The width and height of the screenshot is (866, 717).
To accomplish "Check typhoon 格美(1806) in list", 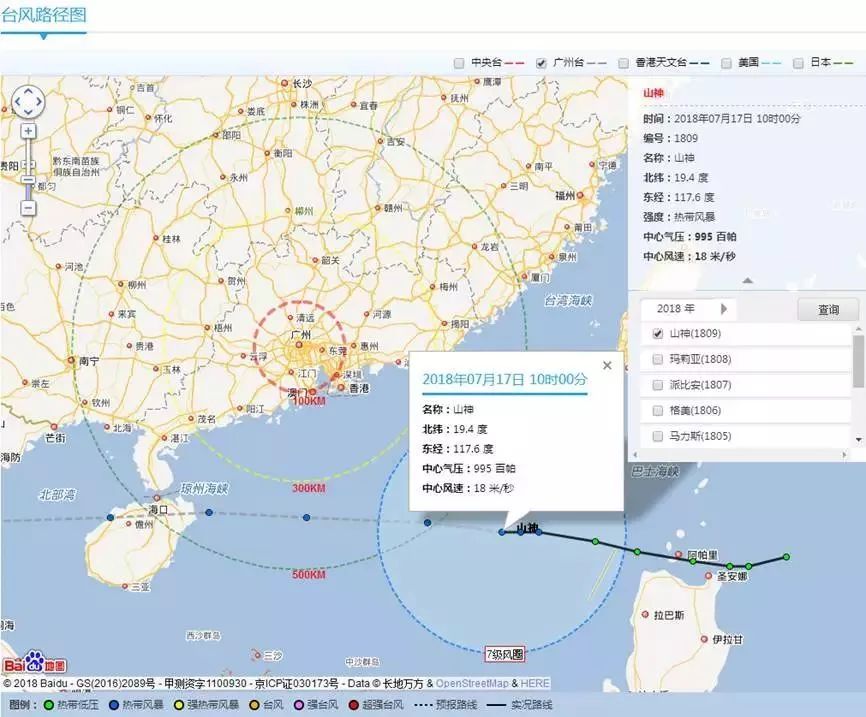I will (657, 410).
